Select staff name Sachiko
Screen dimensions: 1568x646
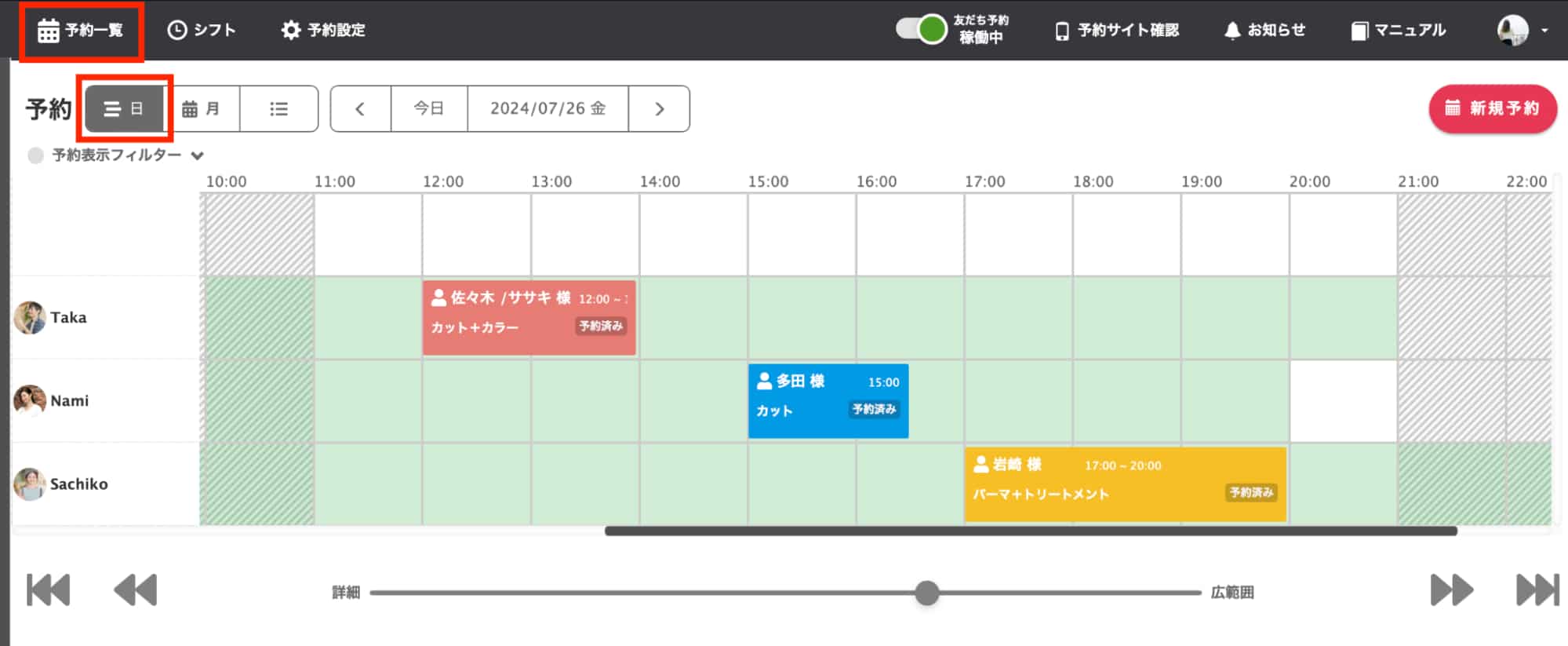79,484
